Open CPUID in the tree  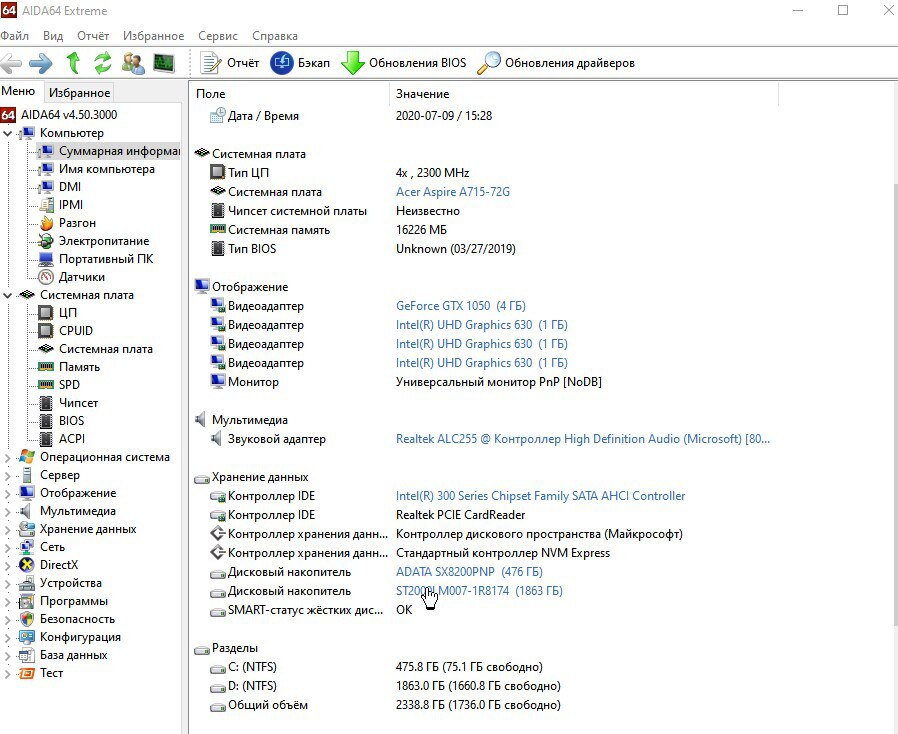click(x=65, y=331)
